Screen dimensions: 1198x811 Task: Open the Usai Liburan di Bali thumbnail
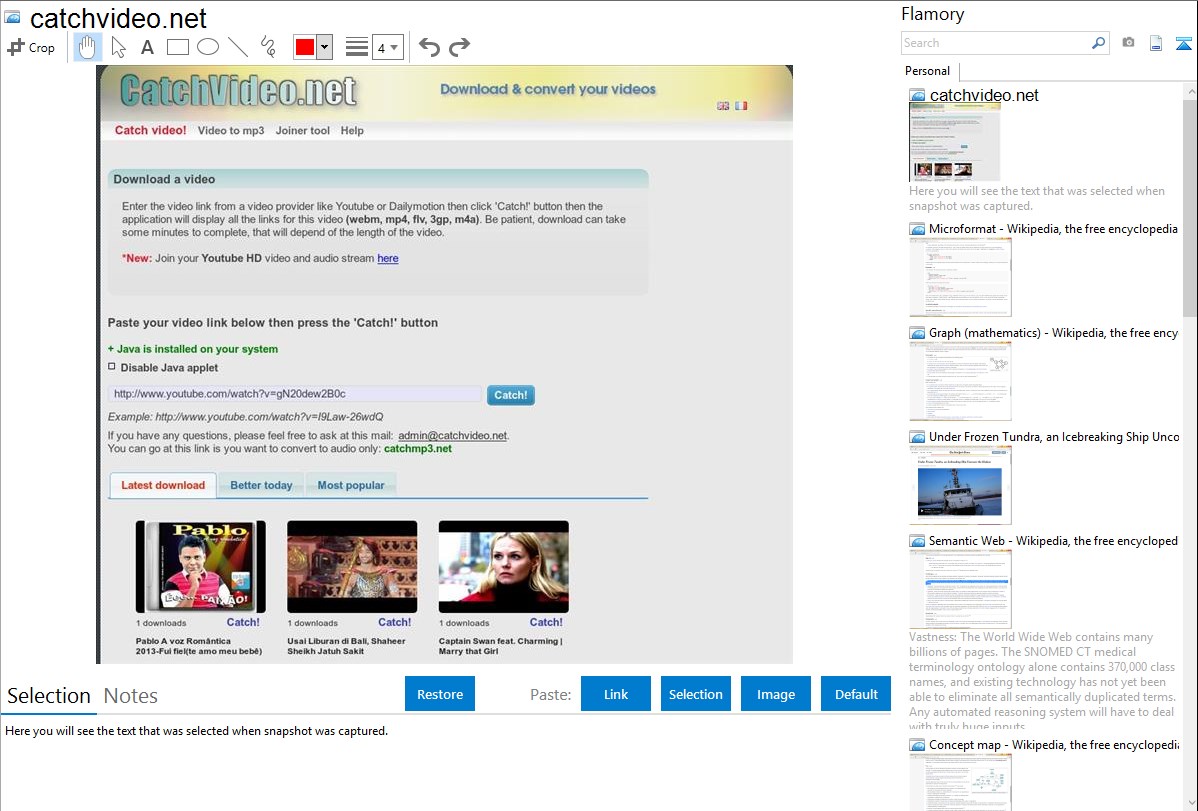(352, 566)
